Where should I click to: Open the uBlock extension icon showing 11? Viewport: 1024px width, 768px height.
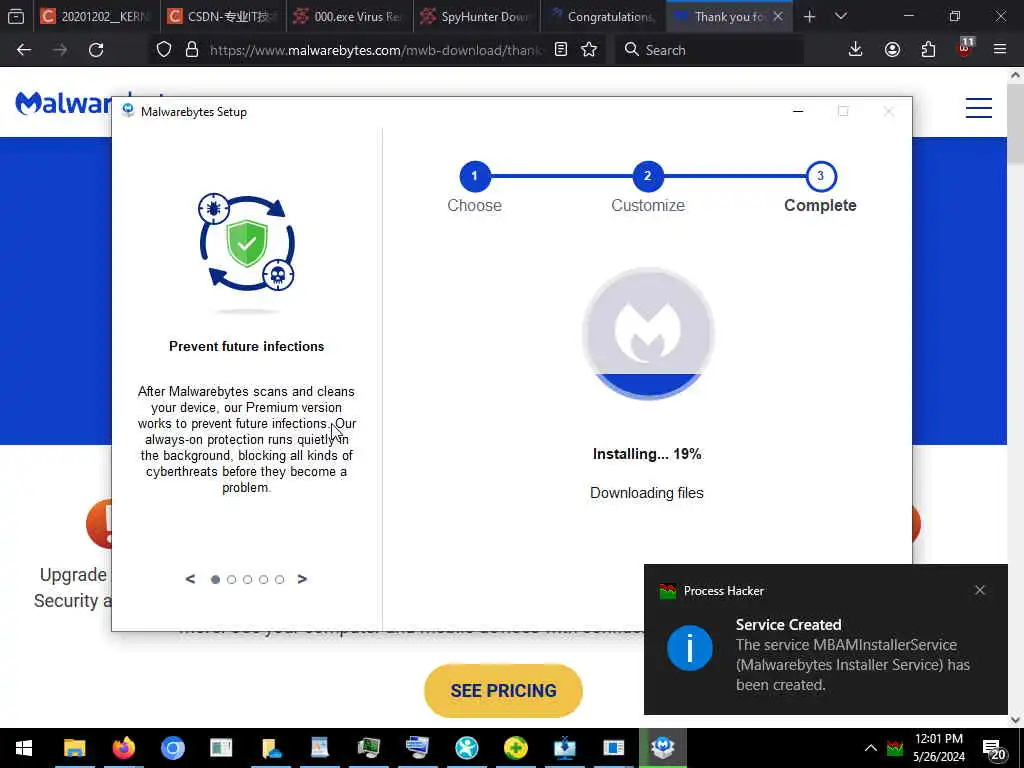coord(965,49)
